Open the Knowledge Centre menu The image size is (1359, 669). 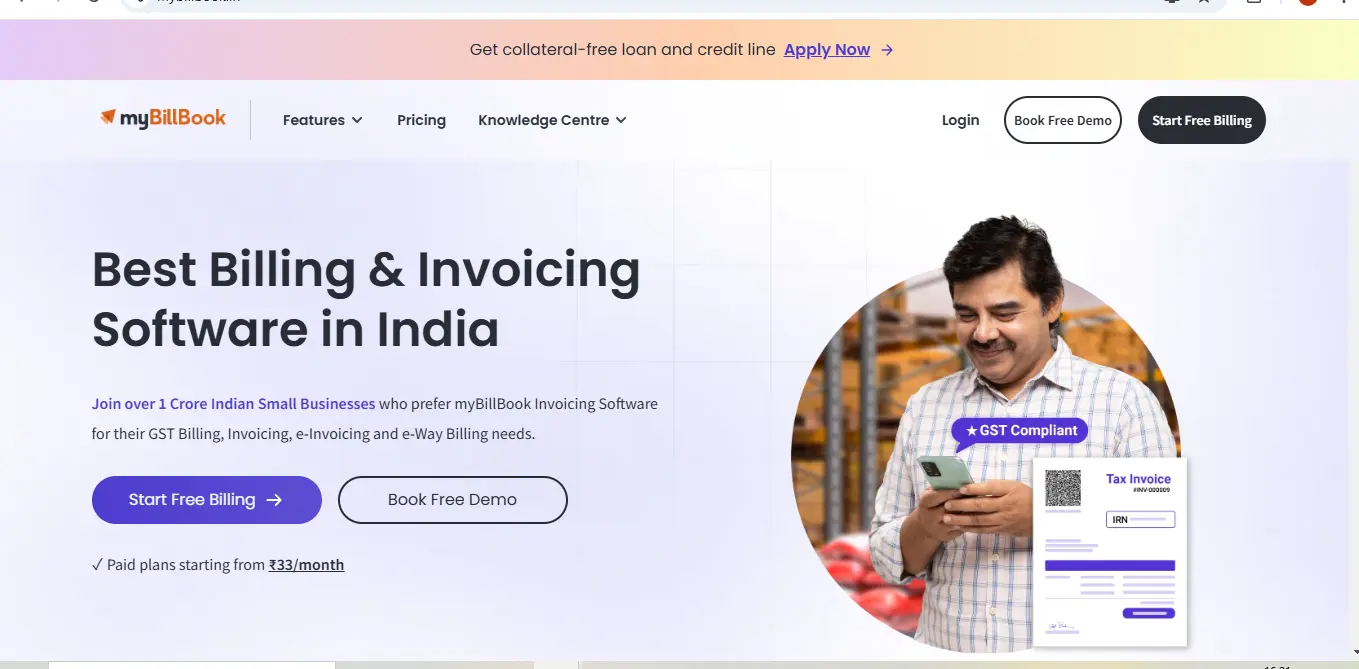point(552,120)
